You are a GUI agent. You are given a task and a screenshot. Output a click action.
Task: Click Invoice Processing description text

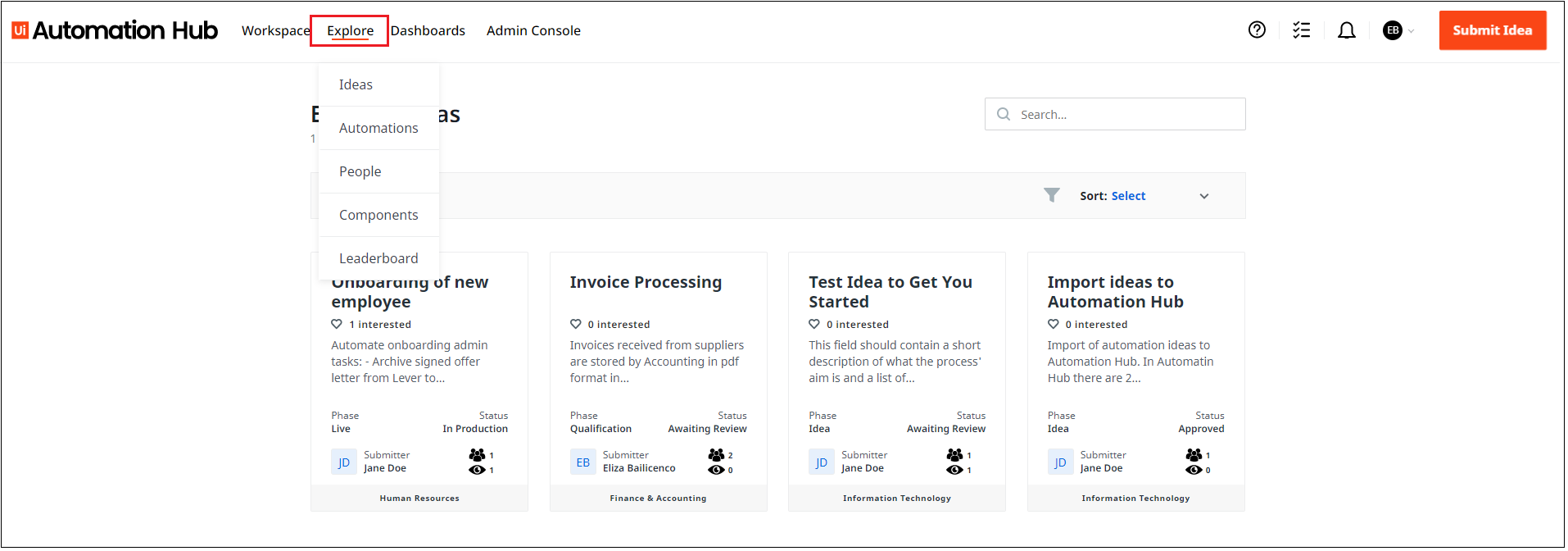point(657,362)
